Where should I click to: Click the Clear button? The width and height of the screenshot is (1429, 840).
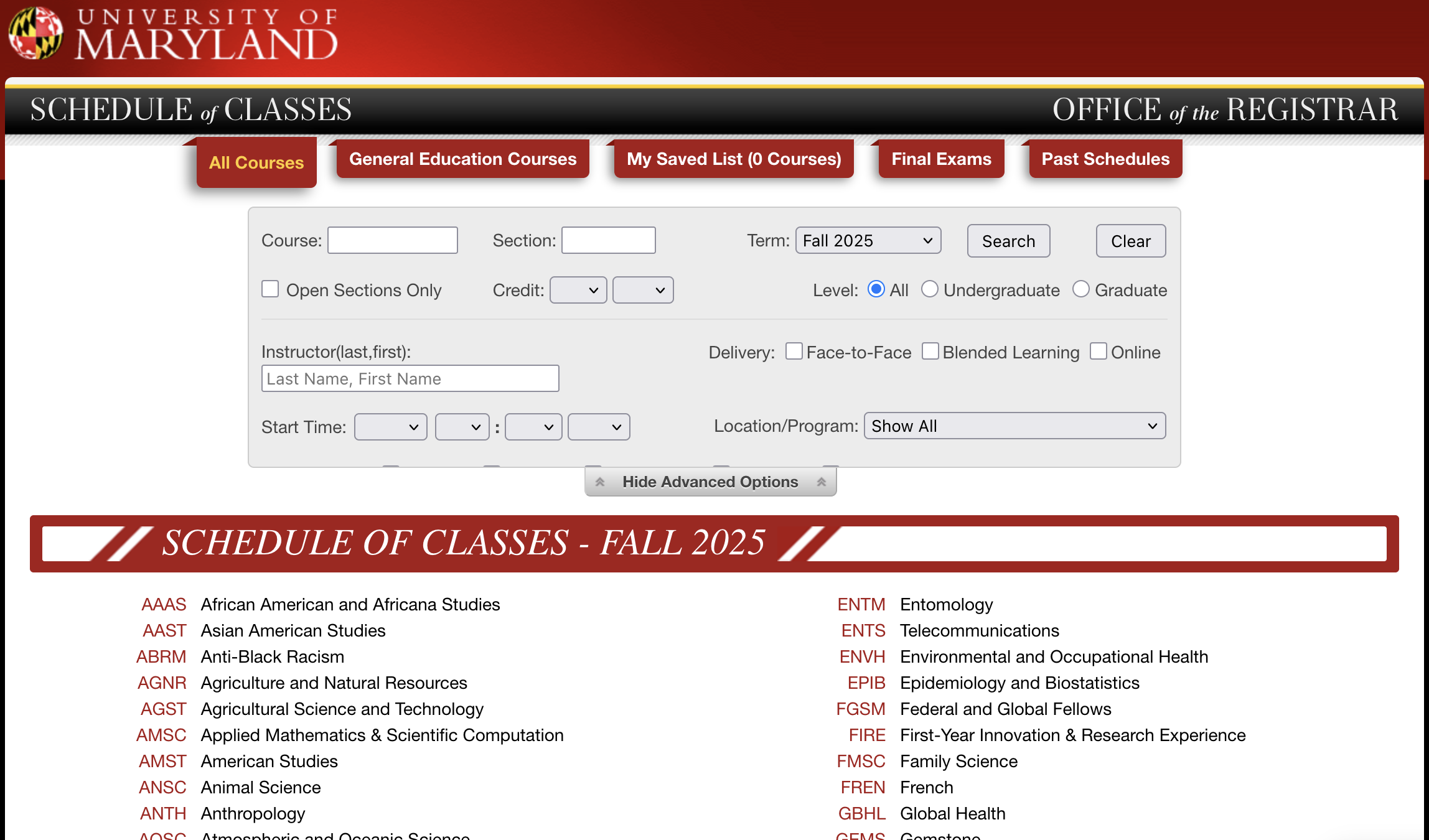tap(1130, 241)
